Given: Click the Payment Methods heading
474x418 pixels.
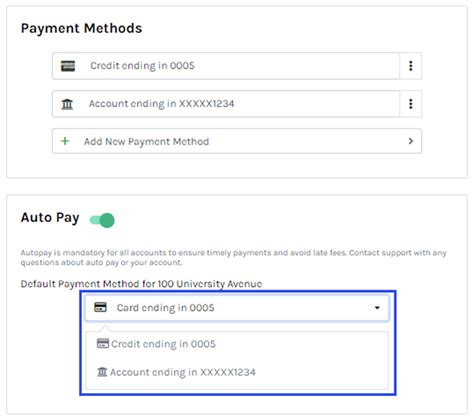Looking at the screenshot, I should (82, 29).
